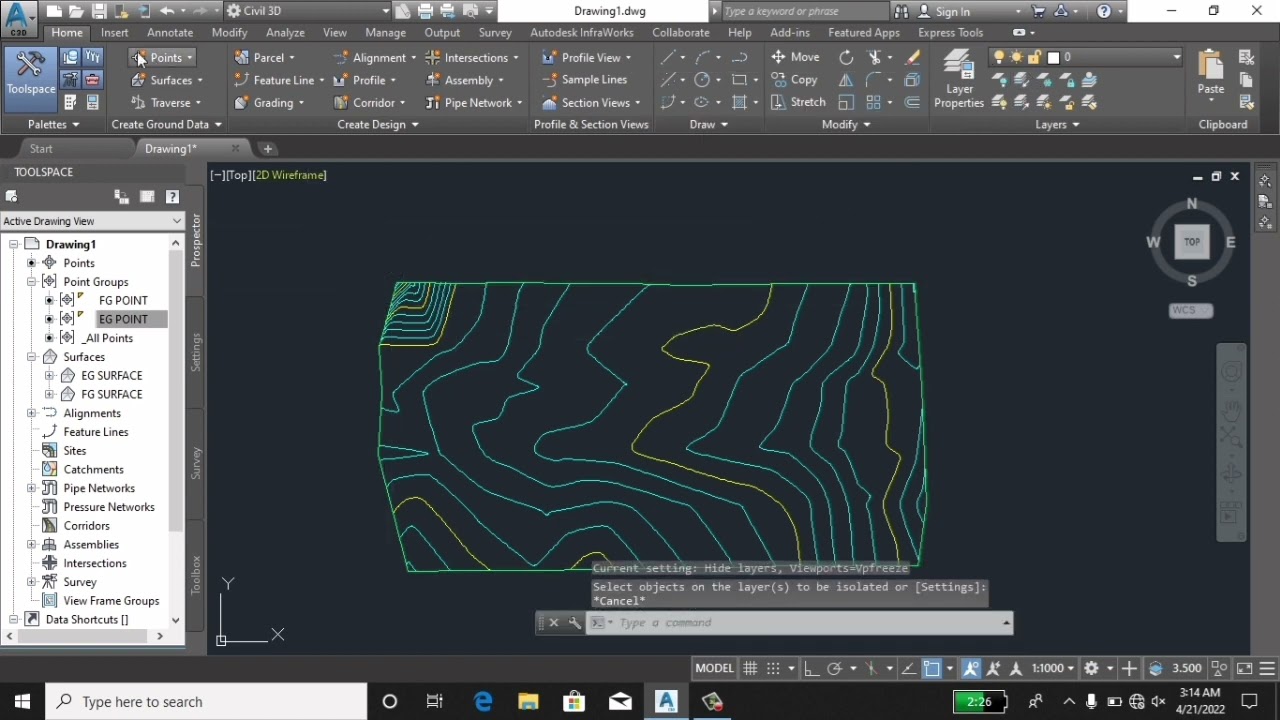Toggle Clean Screen icon in status bar

1245,668
